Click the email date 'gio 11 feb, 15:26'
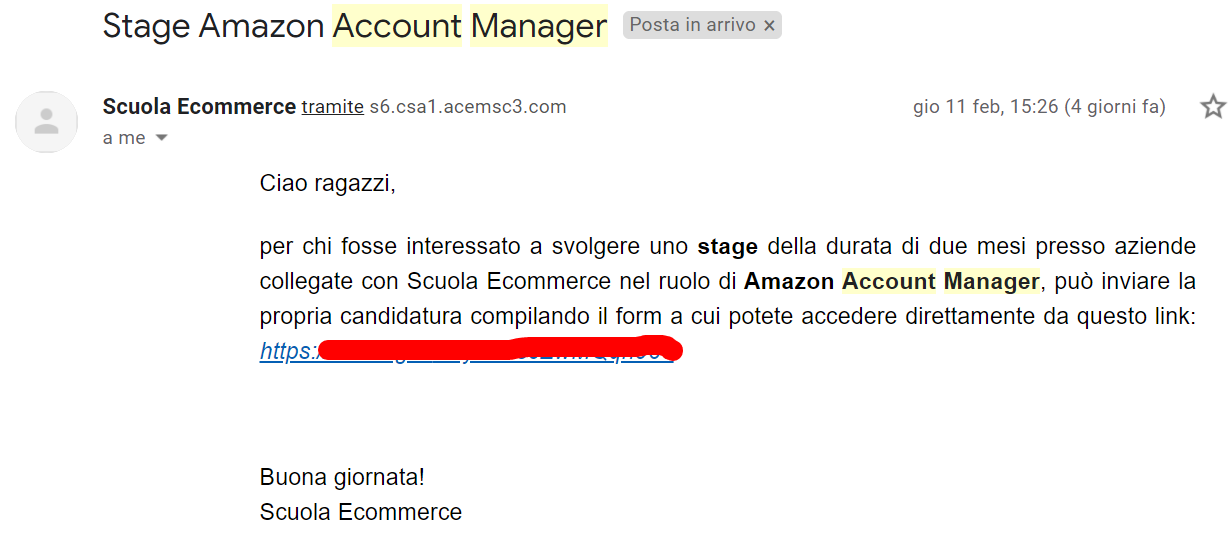Image resolution: width=1231 pixels, height=543 pixels. pos(985,107)
